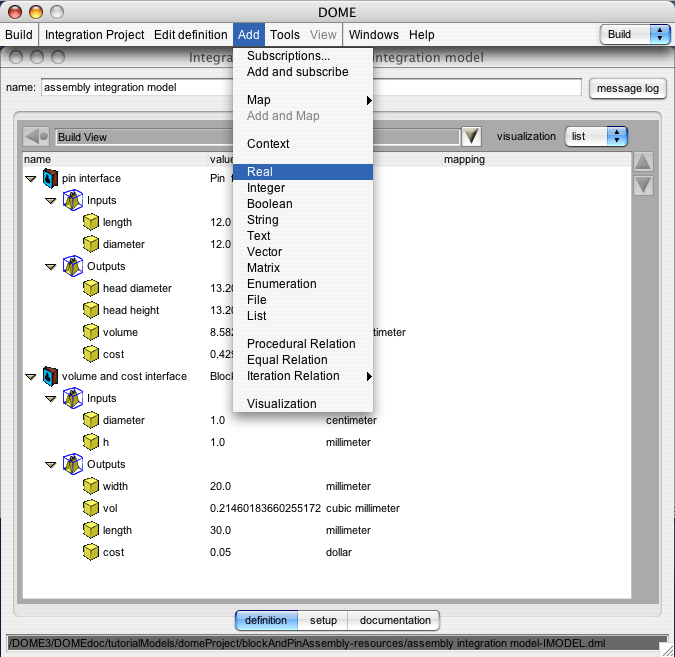Click the cube icon for head diameter
Viewport: 675px width, 657px height.
[91, 288]
